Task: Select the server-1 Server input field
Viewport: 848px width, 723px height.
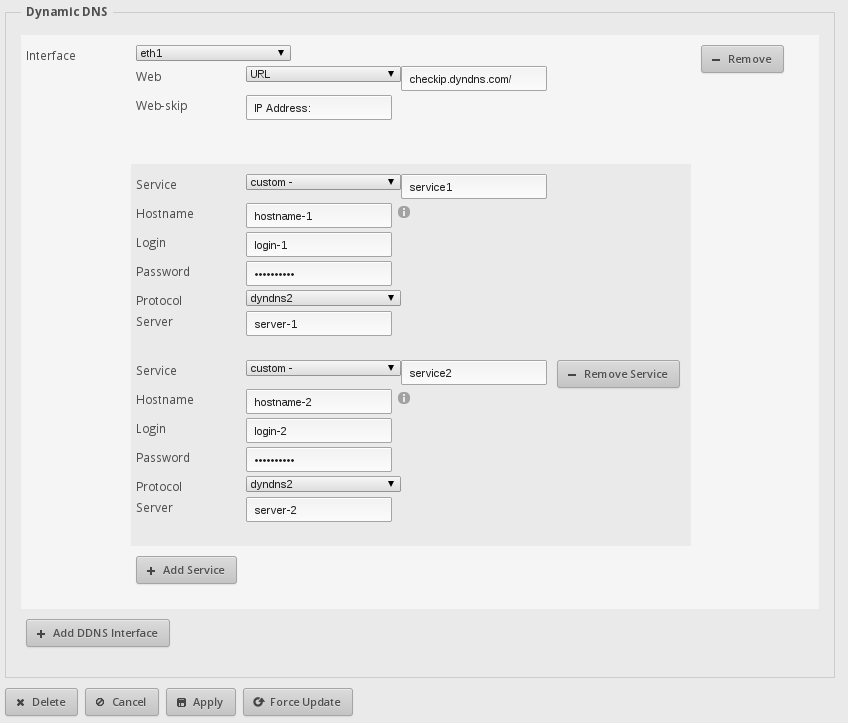Action: [x=318, y=324]
